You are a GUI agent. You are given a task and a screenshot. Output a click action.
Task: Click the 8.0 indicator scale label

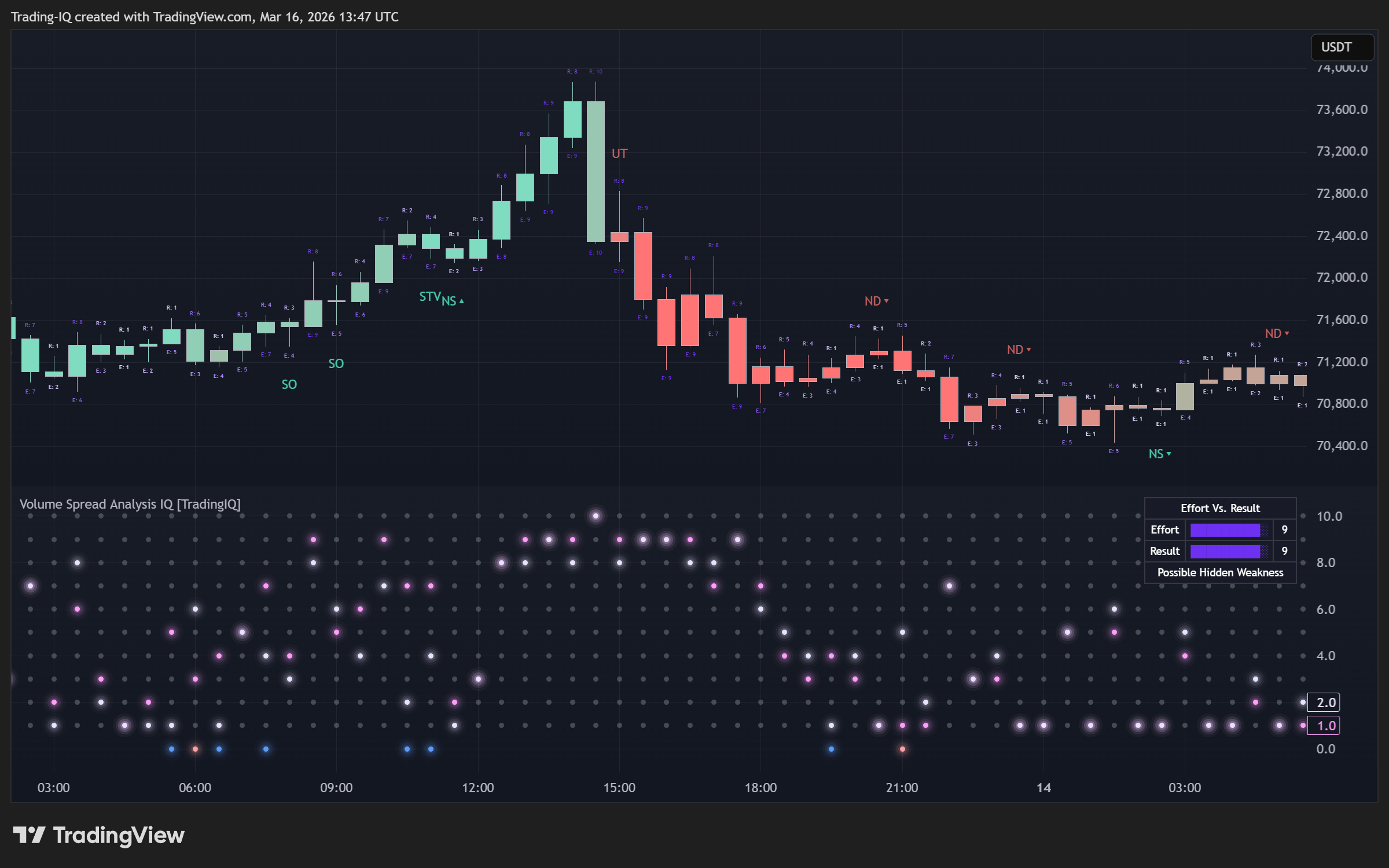(1325, 562)
